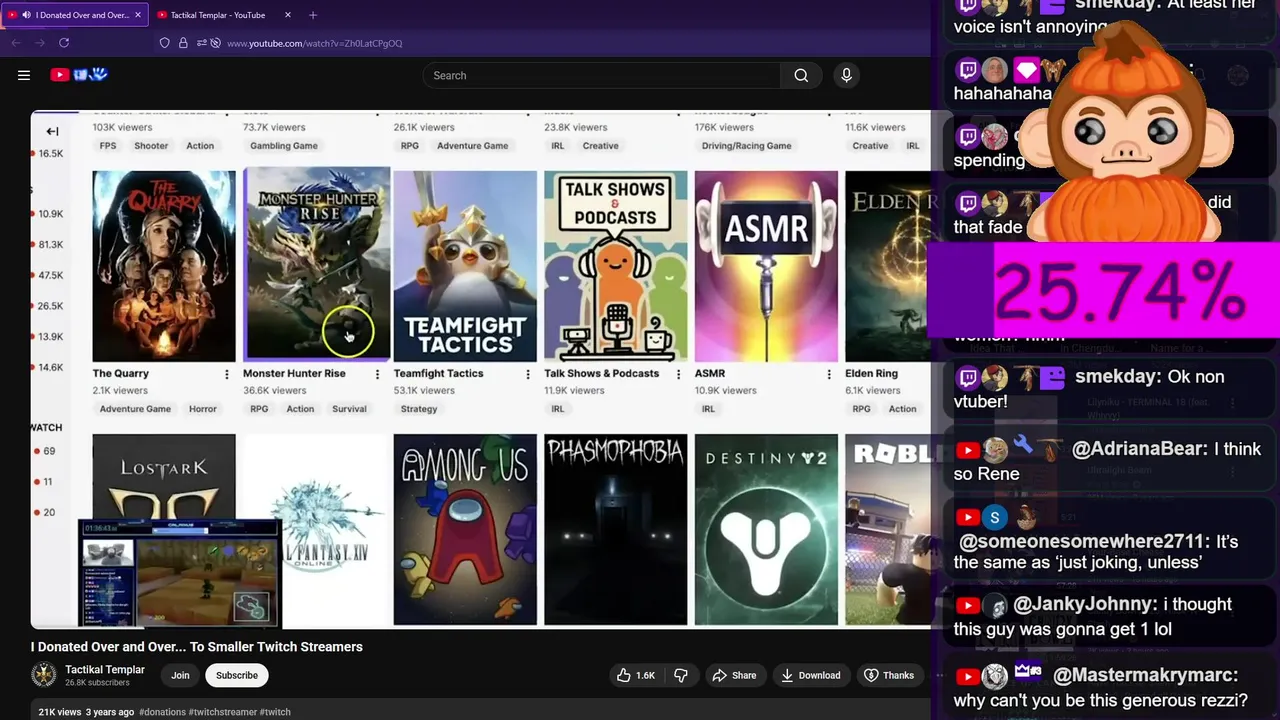Screen dimensions: 1280x720
Task: Click the search magnifier button
Action: click(x=801, y=75)
